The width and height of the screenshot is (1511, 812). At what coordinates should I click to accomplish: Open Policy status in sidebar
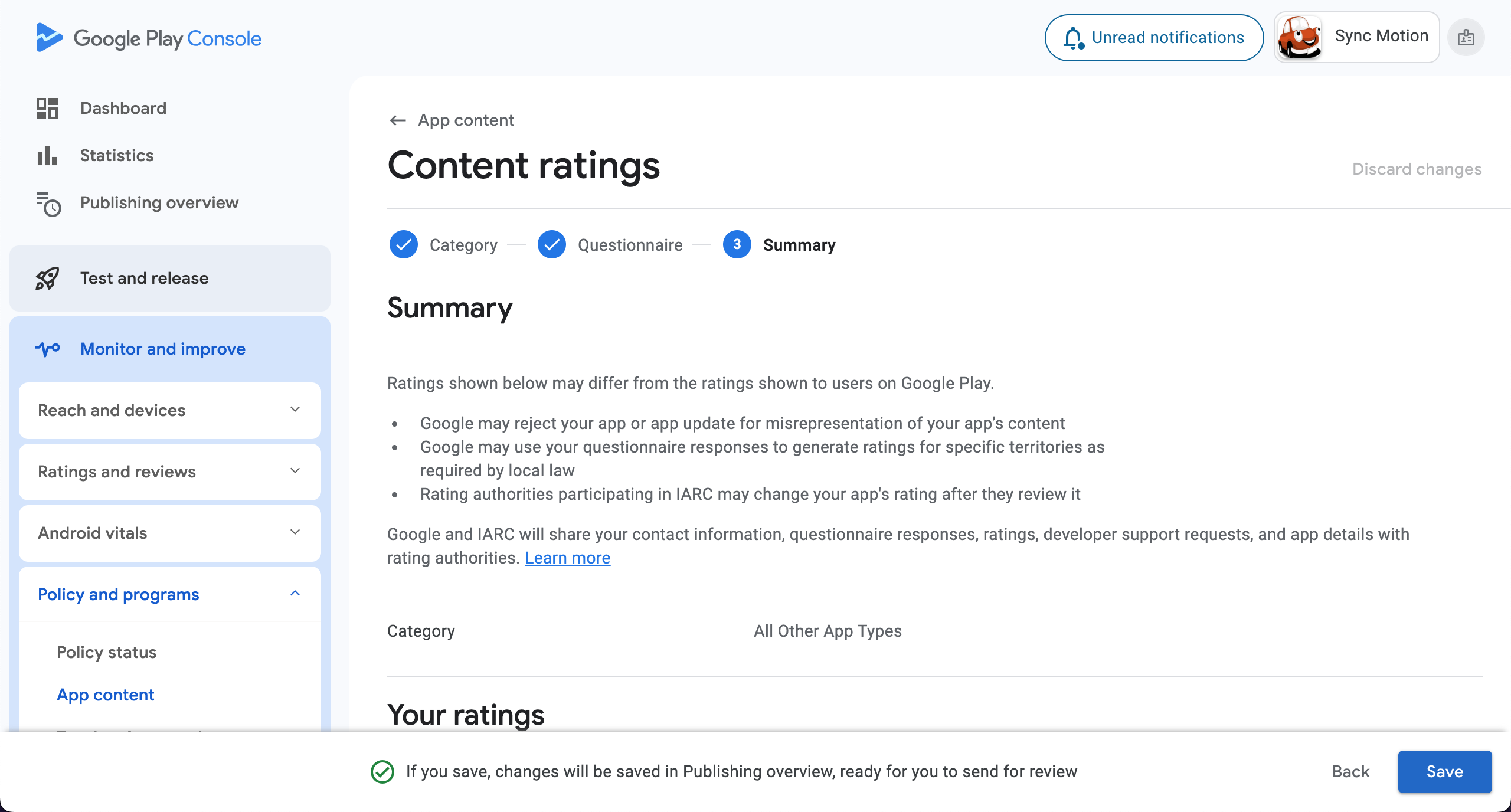(x=107, y=652)
